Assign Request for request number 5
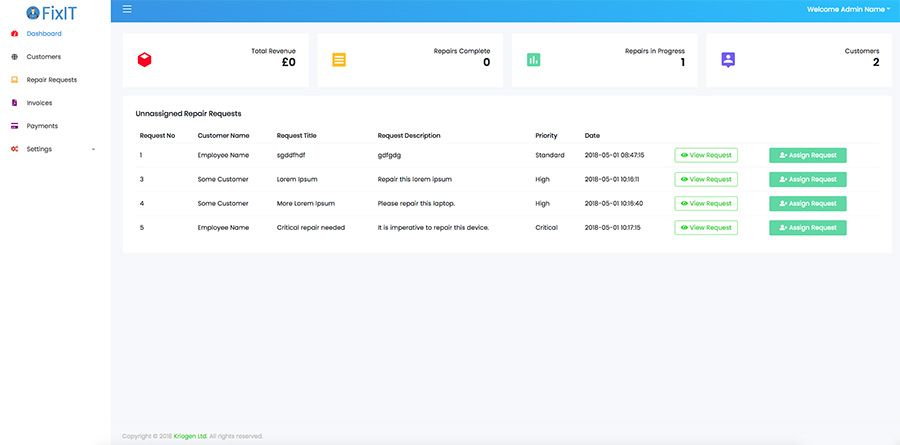Screen dimensions: 900x445 click(808, 227)
